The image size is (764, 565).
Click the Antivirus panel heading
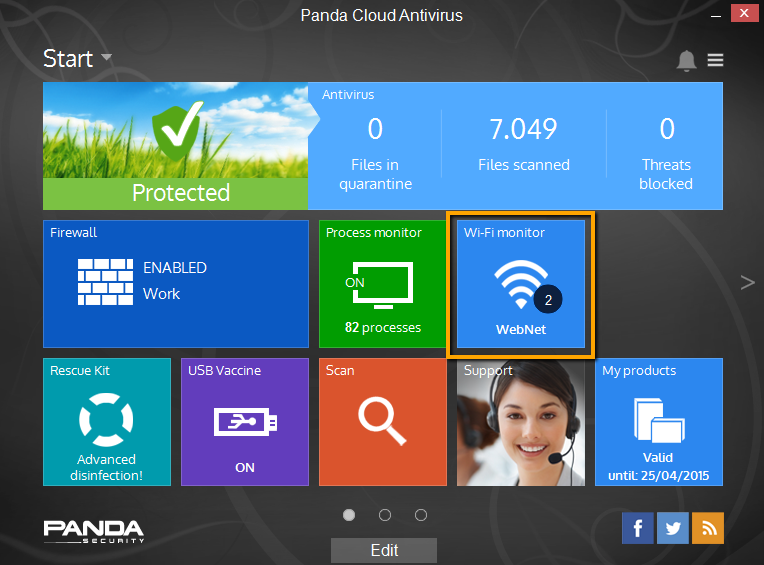point(348,94)
